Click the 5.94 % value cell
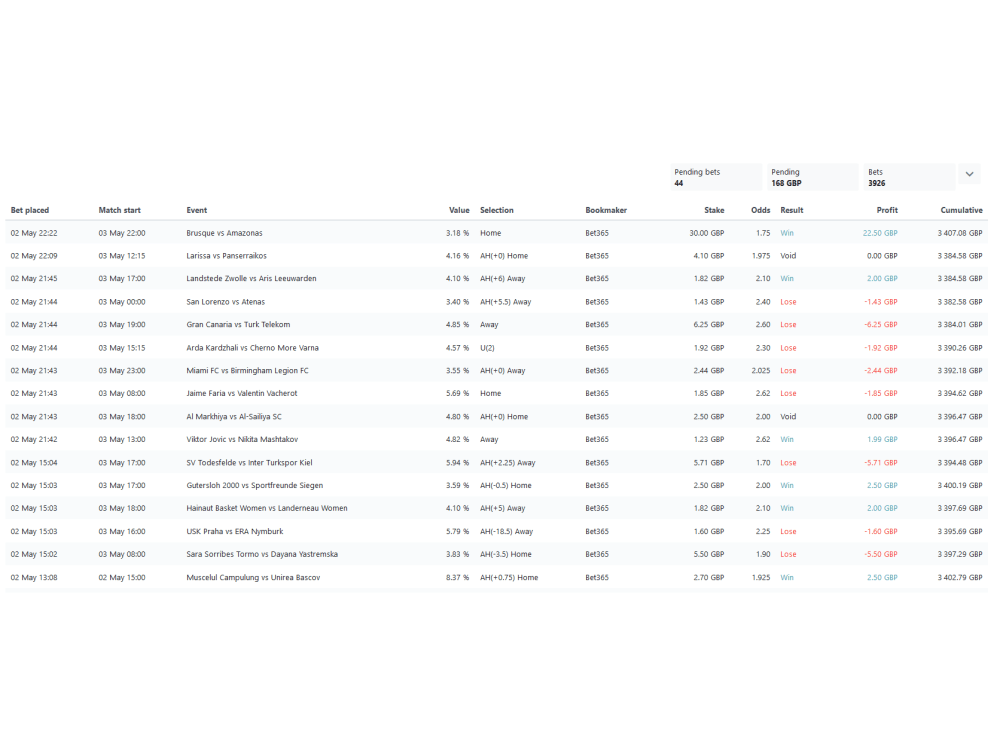The image size is (1000, 750). (458, 462)
